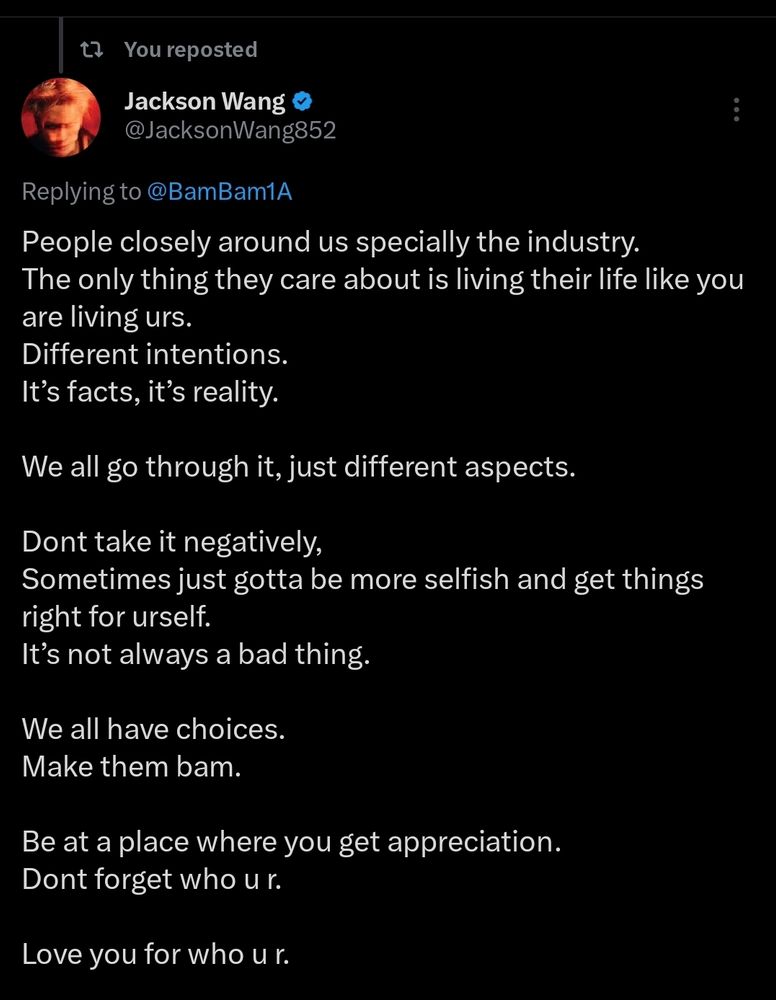Click the "Different intentions." line
Image resolution: width=776 pixels, height=1000 pixels.
coord(151,354)
